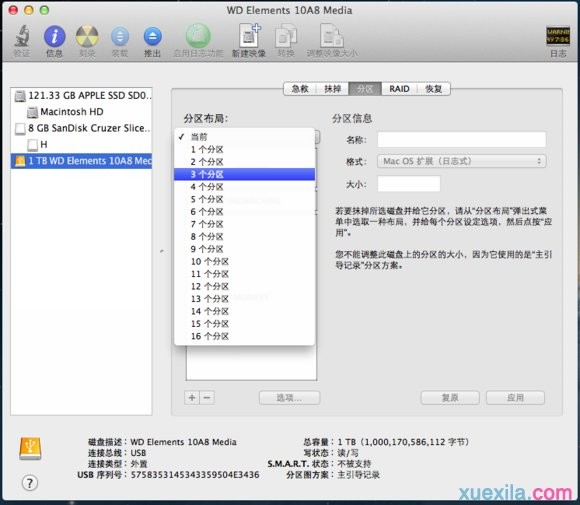
Task: Select 121.33 GB APPLE SSD disk
Action: [81, 95]
